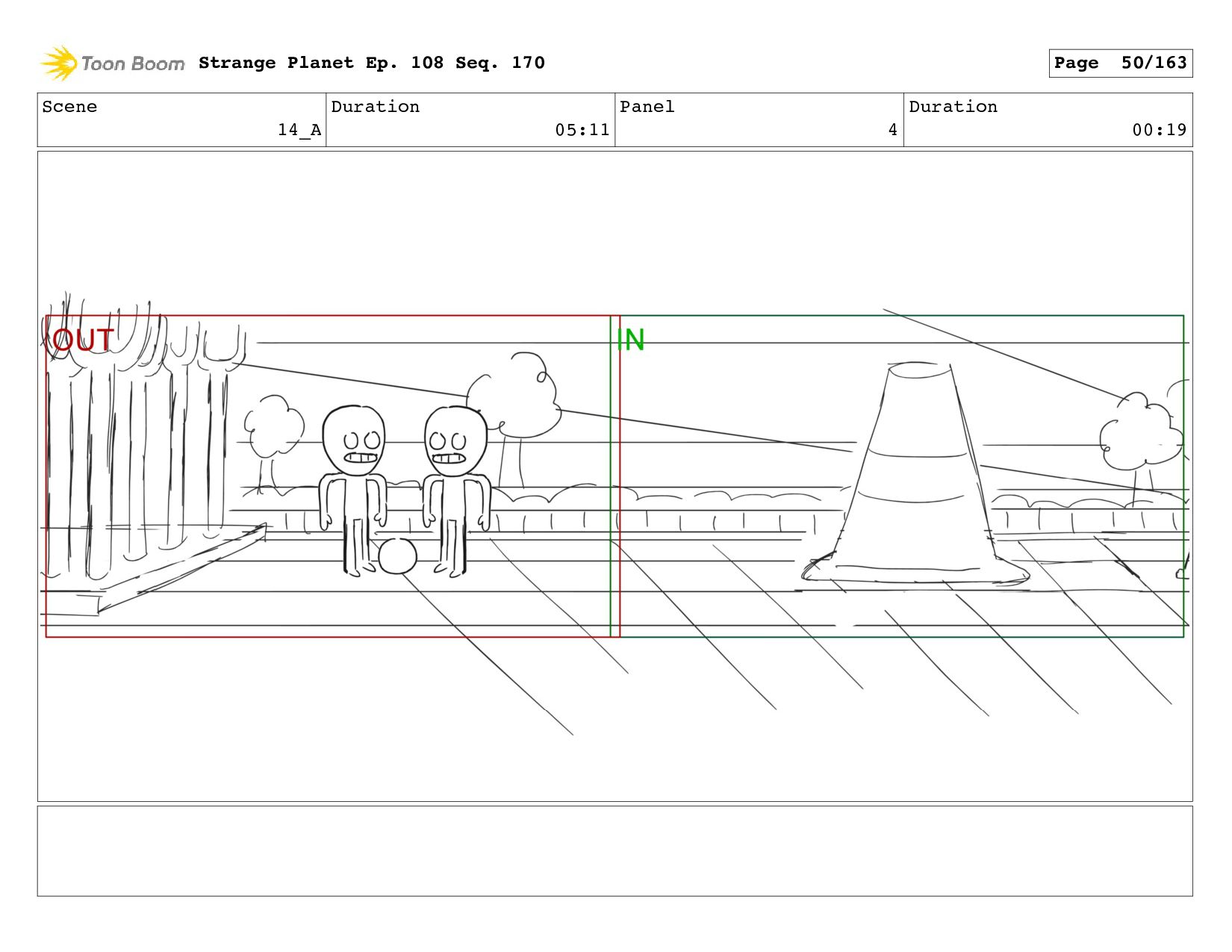This screenshot has height=952, width=1232.
Task: Click the panel number '4'
Action: click(x=892, y=130)
